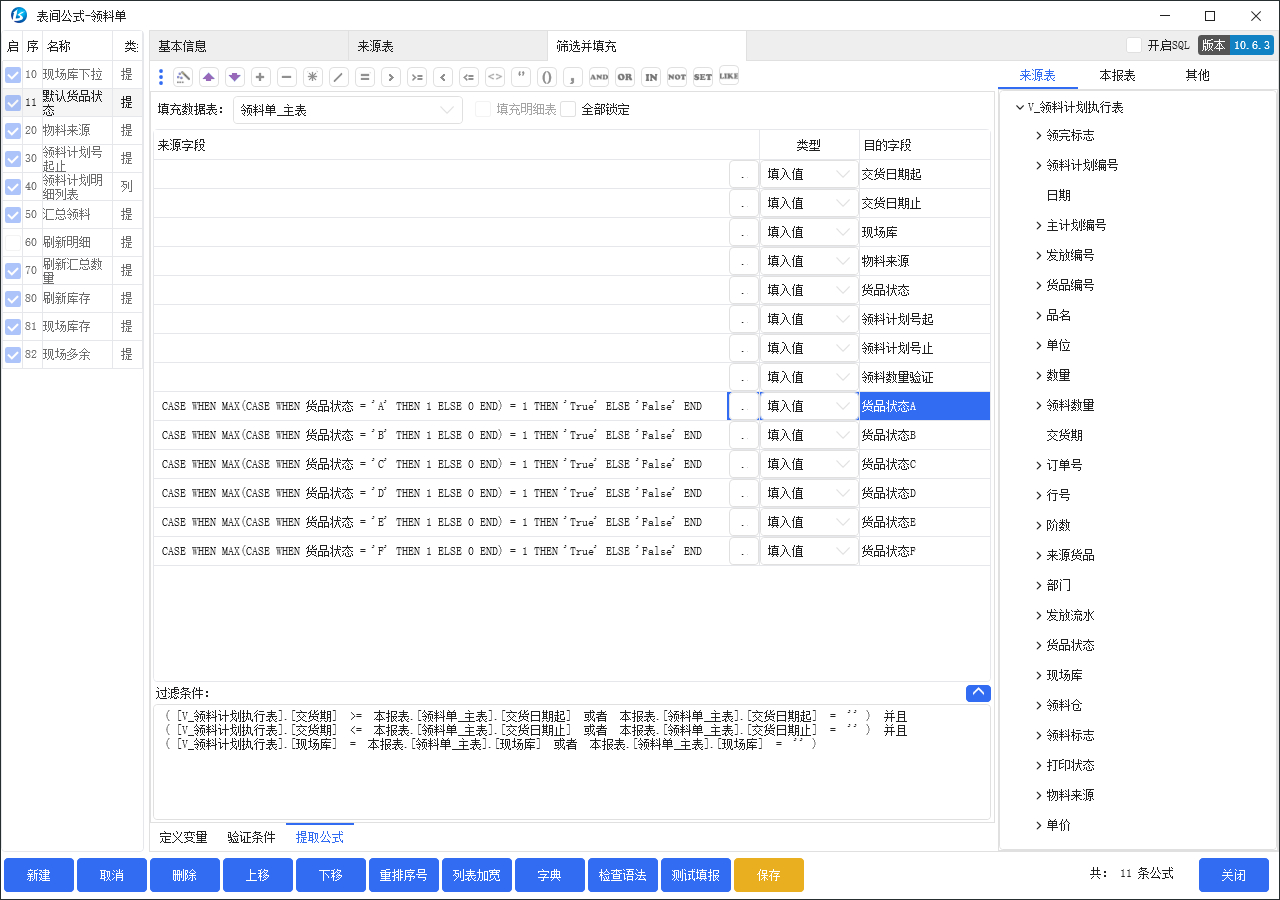Insert the greater-than-or-equal operator
Image resolution: width=1280 pixels, height=900 pixels.
tap(417, 77)
